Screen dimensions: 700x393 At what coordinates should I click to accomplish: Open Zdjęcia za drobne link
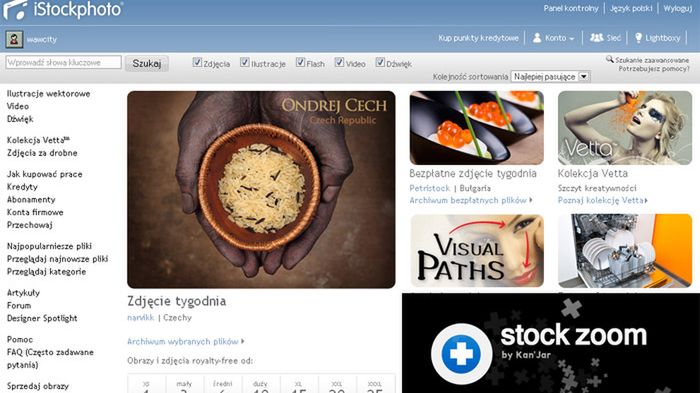(42, 153)
